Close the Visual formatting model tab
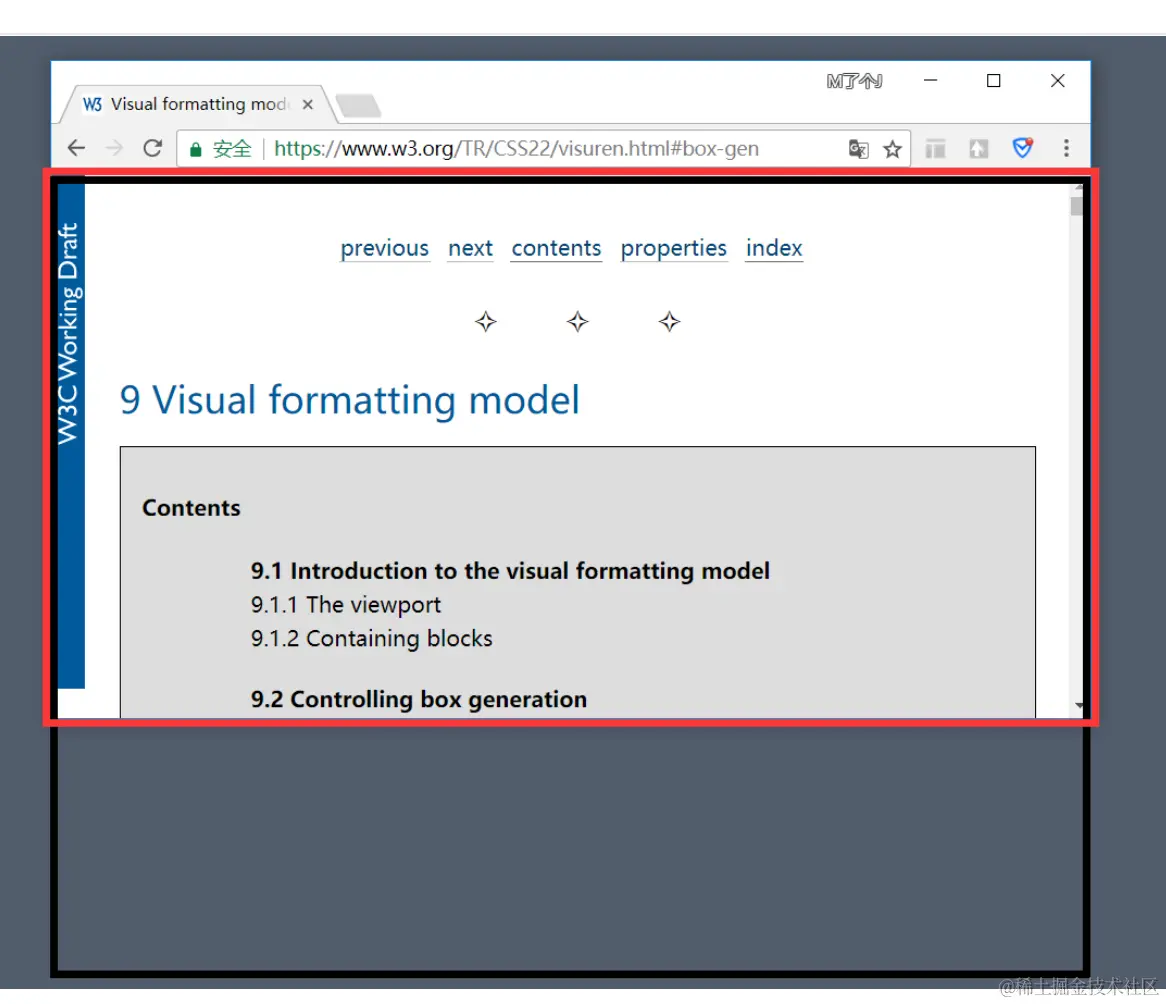Screen dimensions: 1166x1004 [307, 105]
